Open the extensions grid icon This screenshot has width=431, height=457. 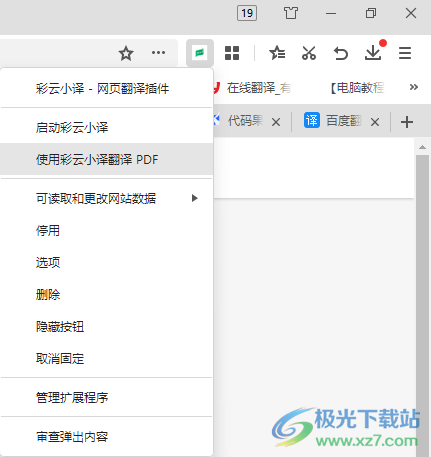pos(232,53)
